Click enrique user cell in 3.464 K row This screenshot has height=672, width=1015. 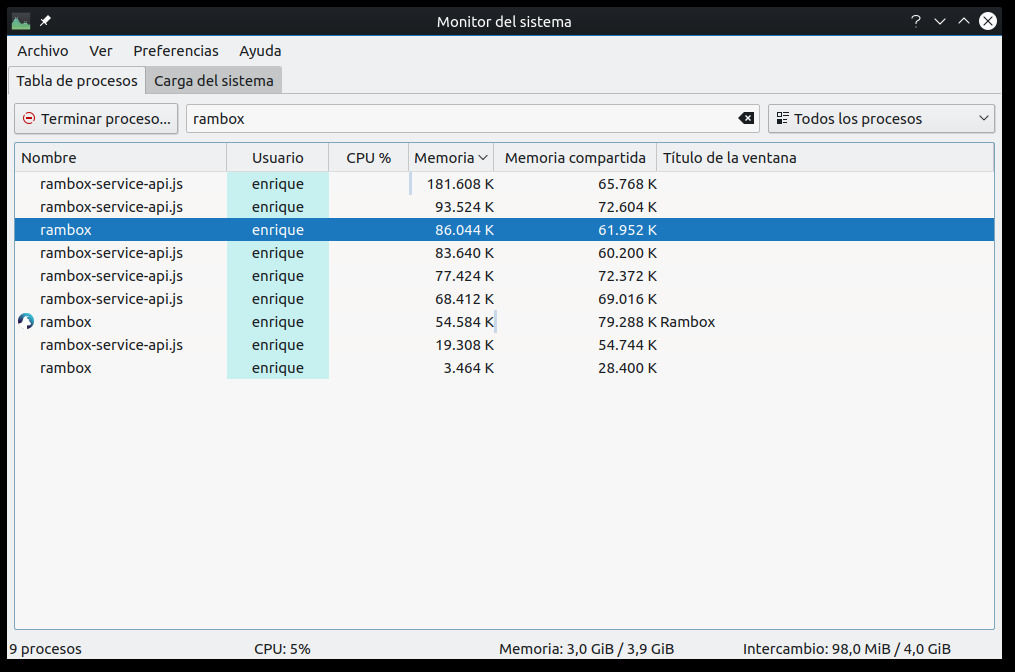pos(278,368)
